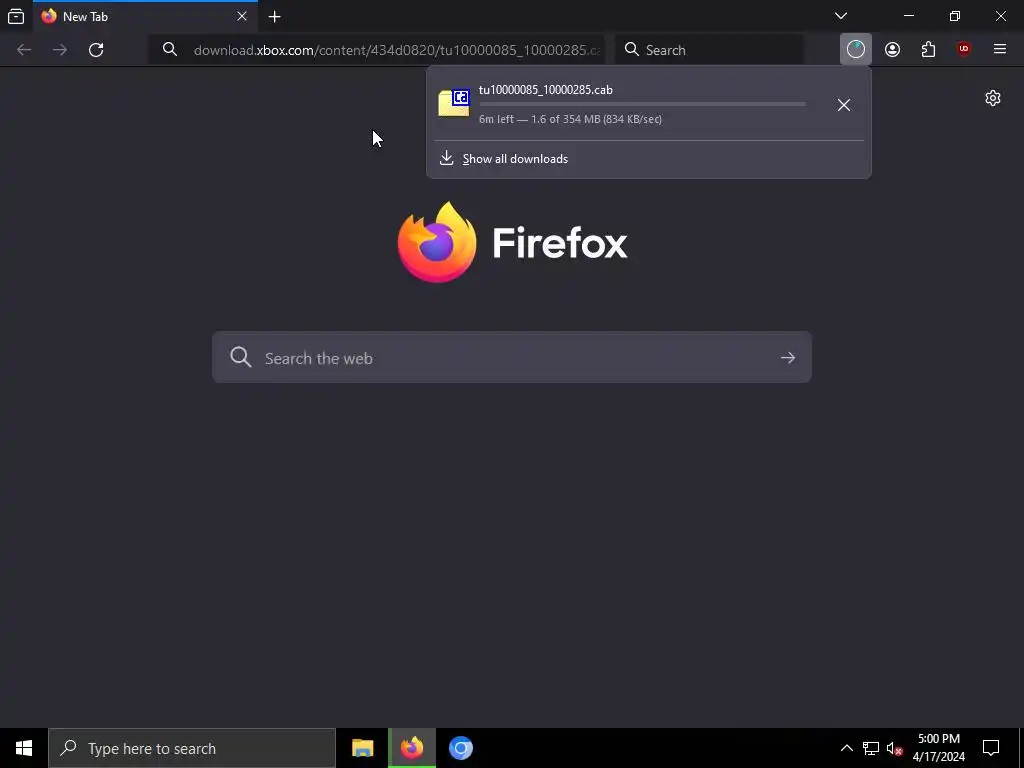Go back to previous page arrow
This screenshot has width=1024, height=768.
[24, 50]
